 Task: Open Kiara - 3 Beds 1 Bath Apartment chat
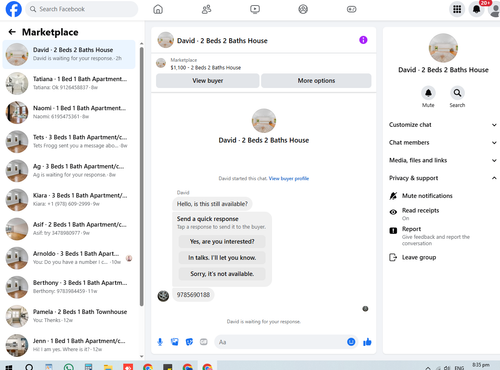coord(69,200)
